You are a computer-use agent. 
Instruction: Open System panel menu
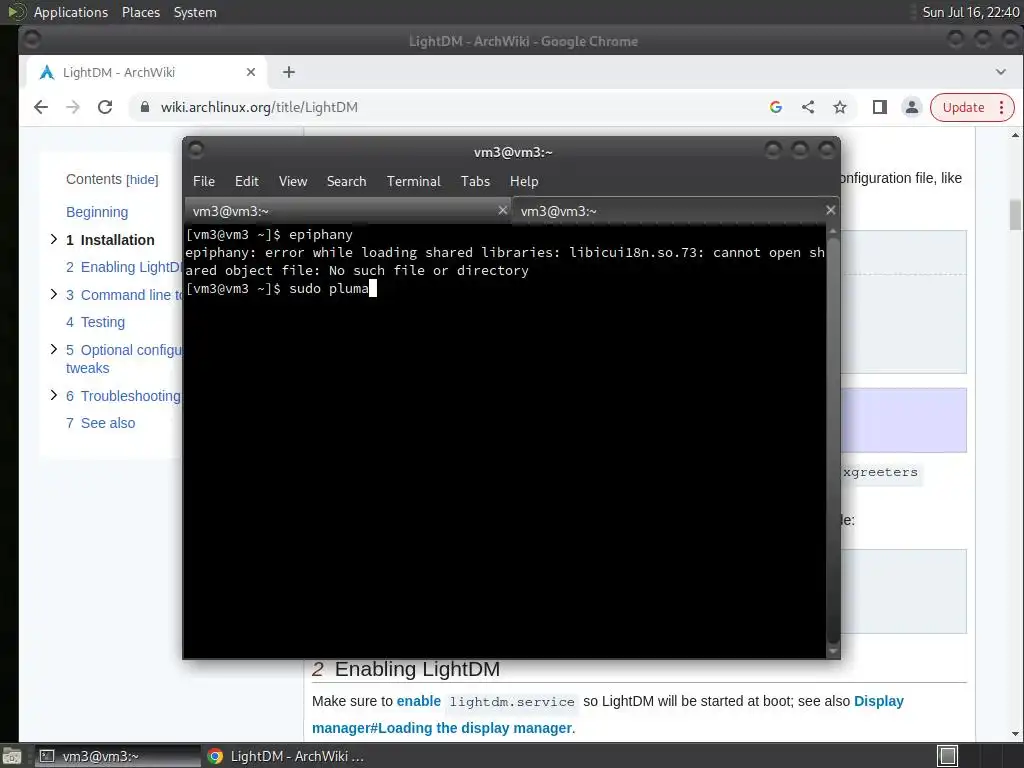(x=195, y=12)
